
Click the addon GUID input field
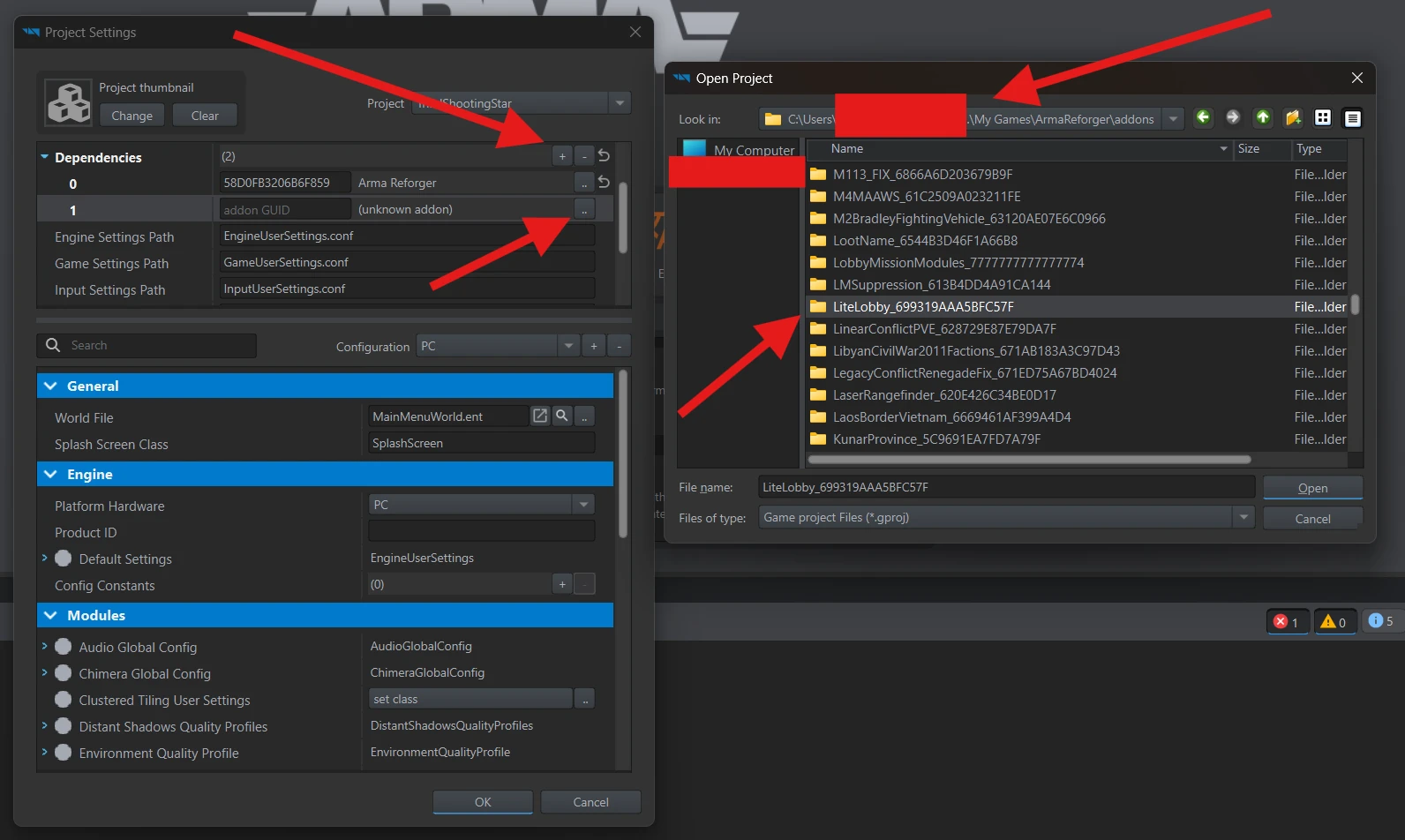pyautogui.click(x=285, y=209)
